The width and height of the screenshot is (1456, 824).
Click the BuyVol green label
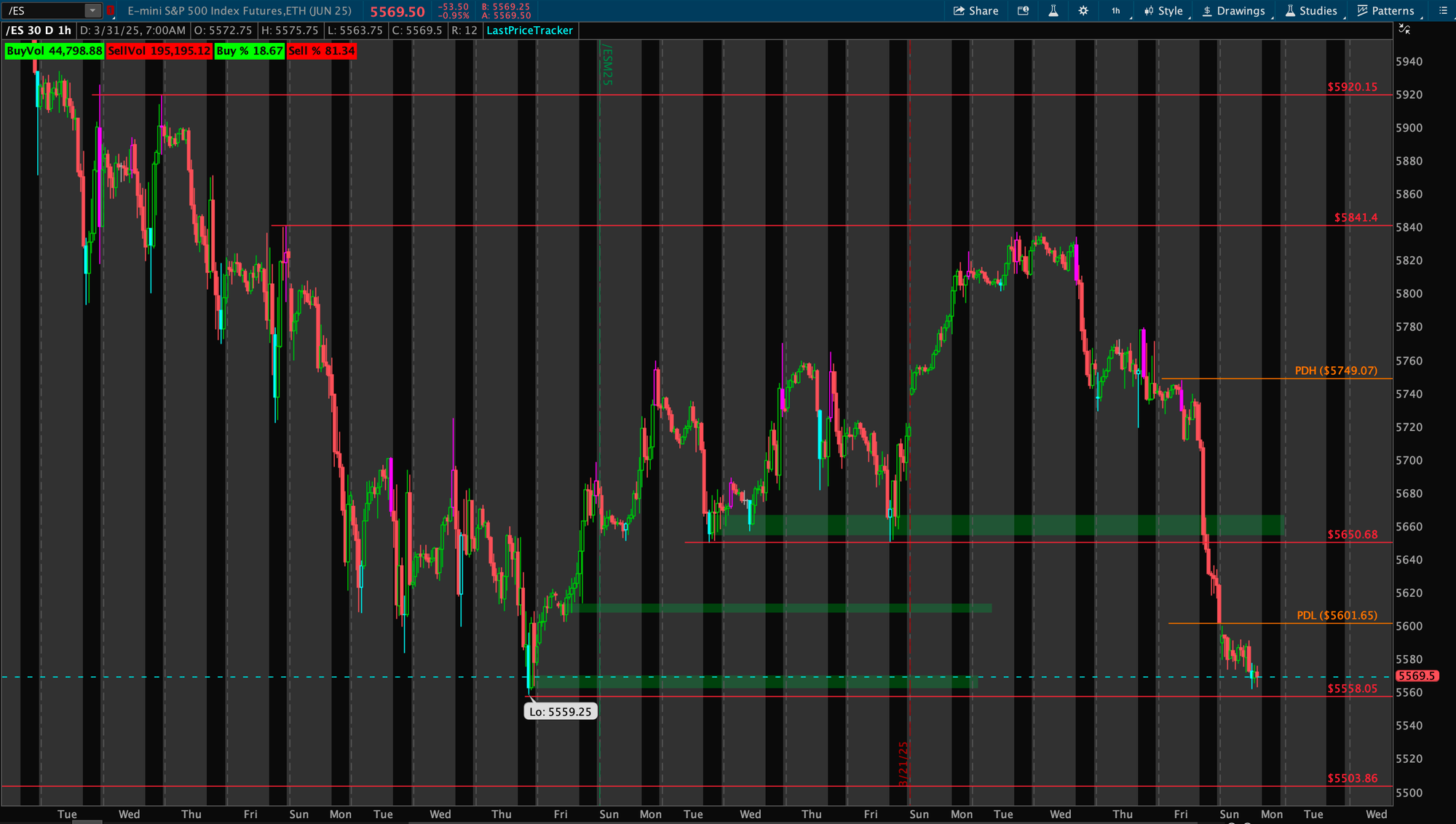tap(54, 51)
